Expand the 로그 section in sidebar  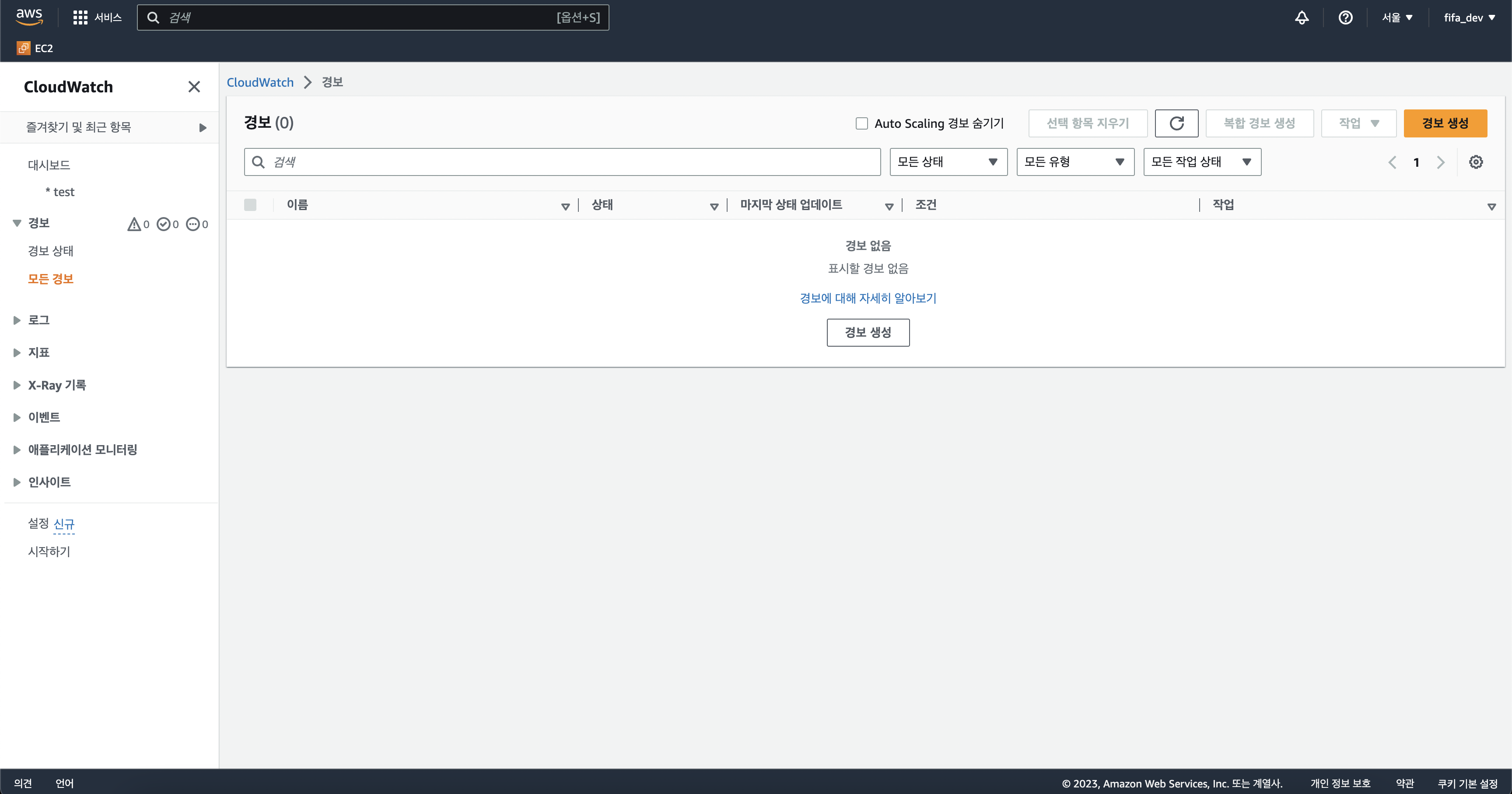tap(17, 320)
